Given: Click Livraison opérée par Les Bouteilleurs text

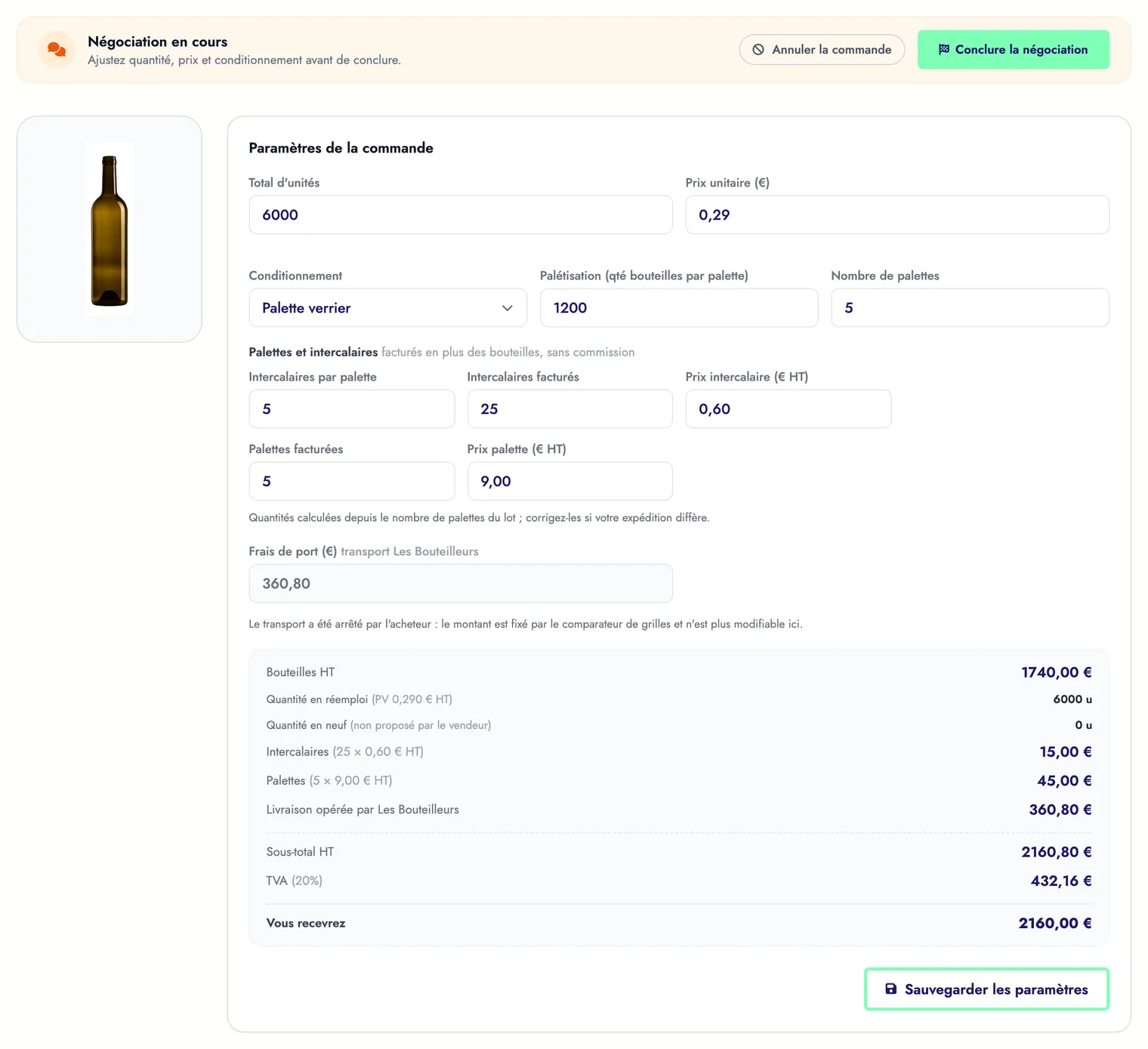Looking at the screenshot, I should coord(363,810).
